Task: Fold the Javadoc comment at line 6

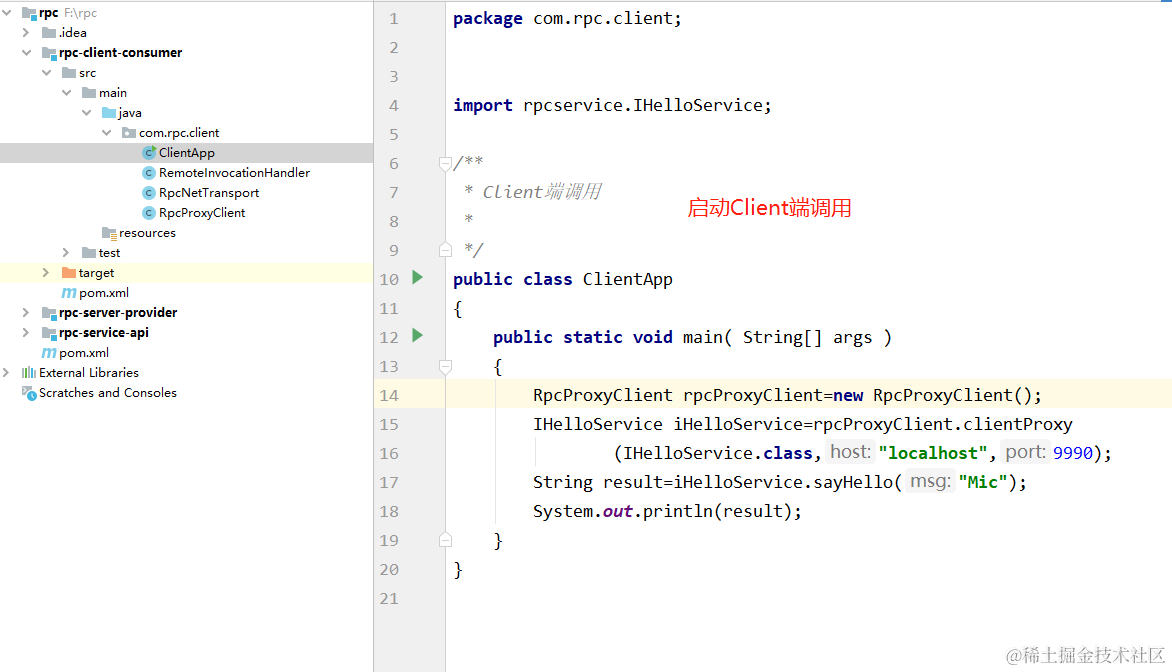Action: pyautogui.click(x=445, y=163)
